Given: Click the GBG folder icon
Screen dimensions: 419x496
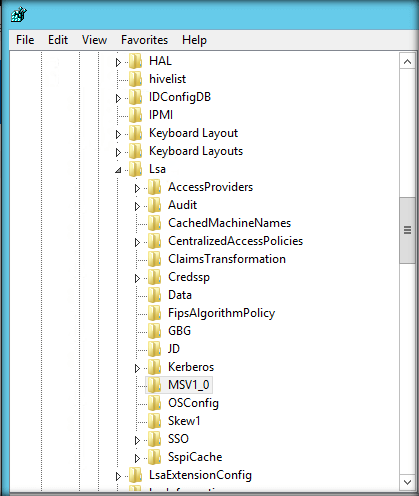Looking at the screenshot, I should (154, 331).
